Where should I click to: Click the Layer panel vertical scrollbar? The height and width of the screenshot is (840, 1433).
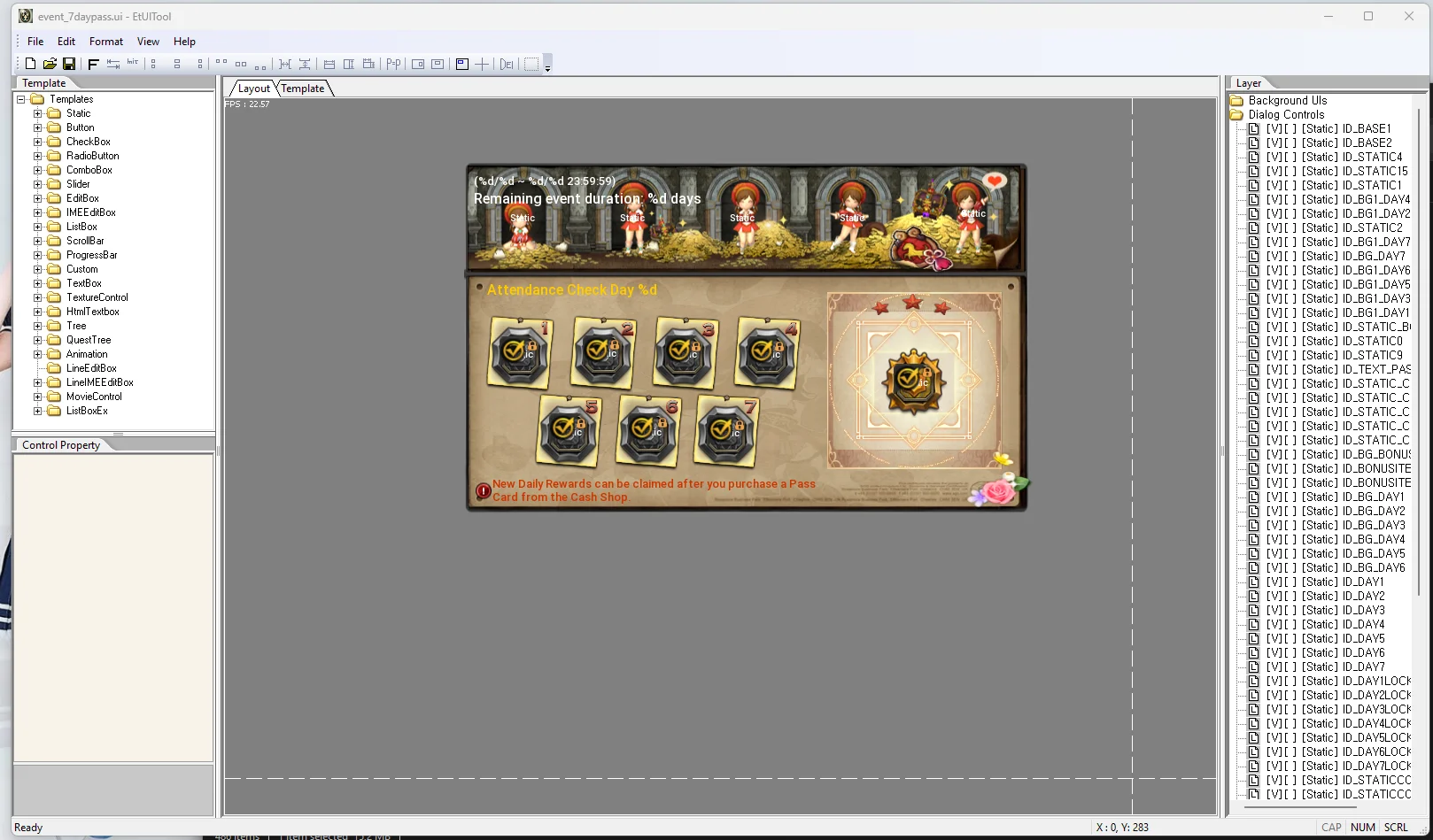point(1421,354)
